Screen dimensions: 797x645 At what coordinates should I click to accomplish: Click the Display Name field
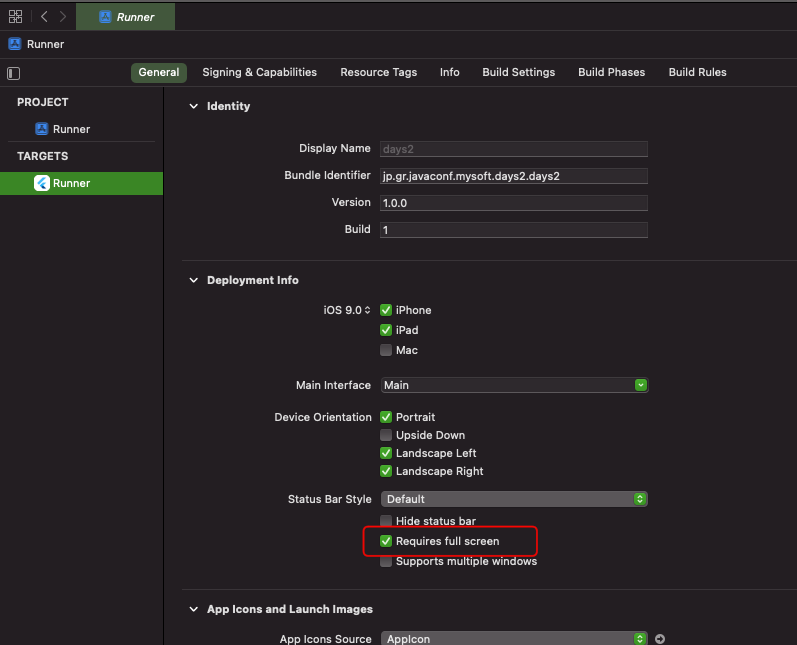513,149
